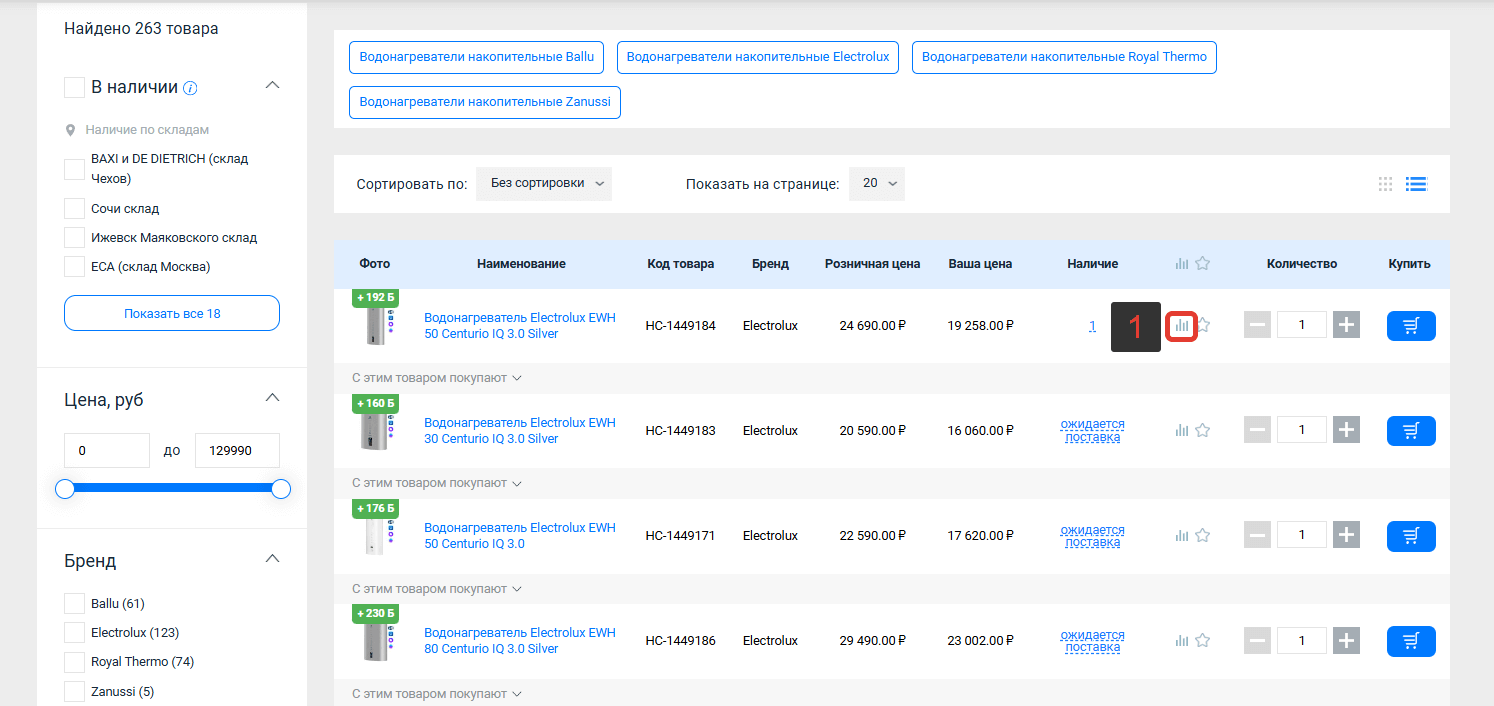Add HC-1449186 product to cart
The height and width of the screenshot is (706, 1494).
(x=1410, y=641)
